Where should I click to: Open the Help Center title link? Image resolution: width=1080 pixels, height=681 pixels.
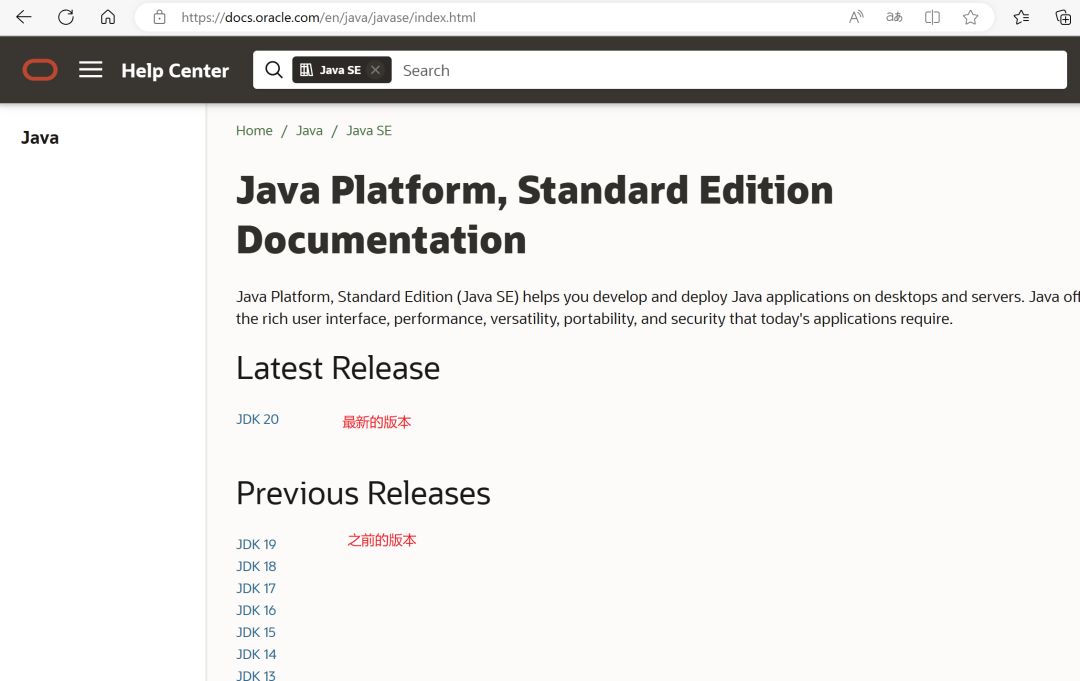175,70
